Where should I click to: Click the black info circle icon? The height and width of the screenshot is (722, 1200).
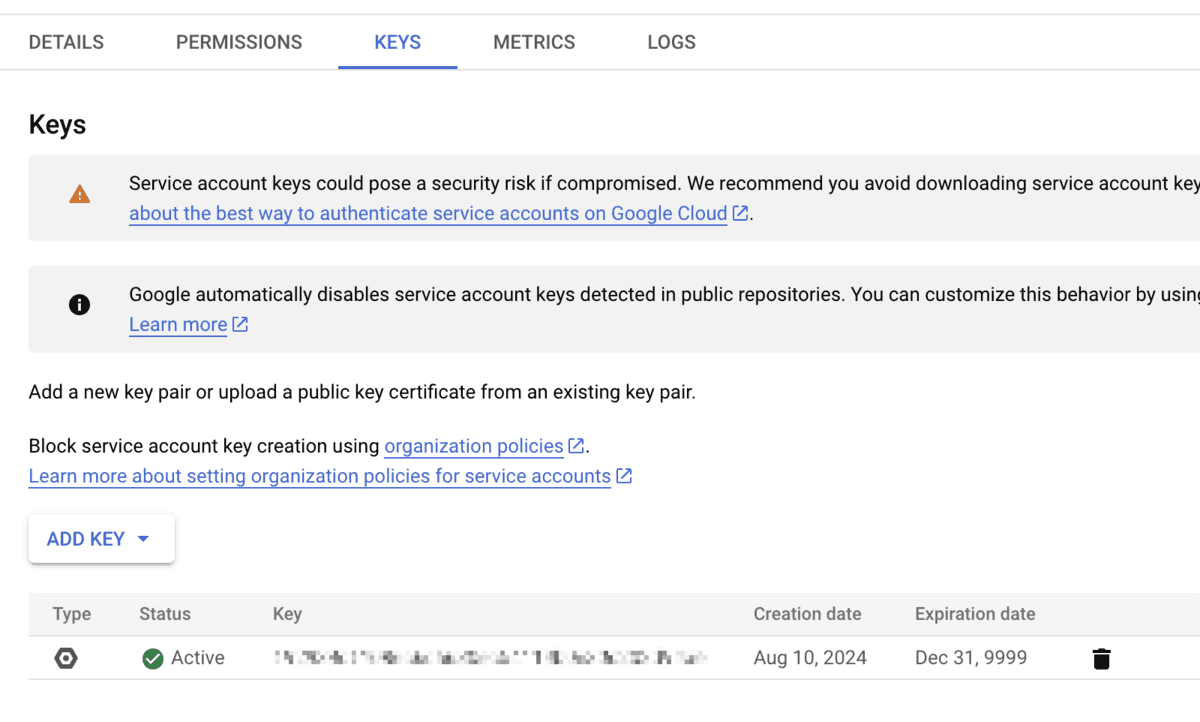point(80,305)
